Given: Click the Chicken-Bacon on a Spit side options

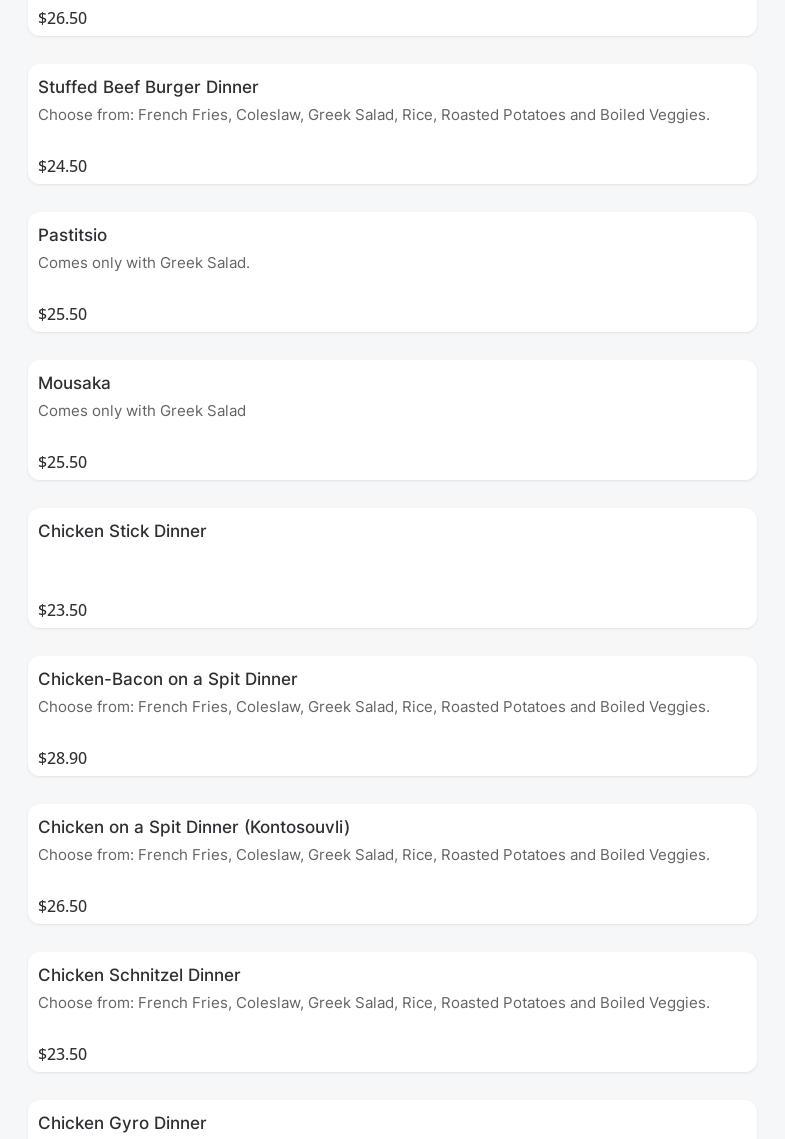Looking at the screenshot, I should pos(373,707).
